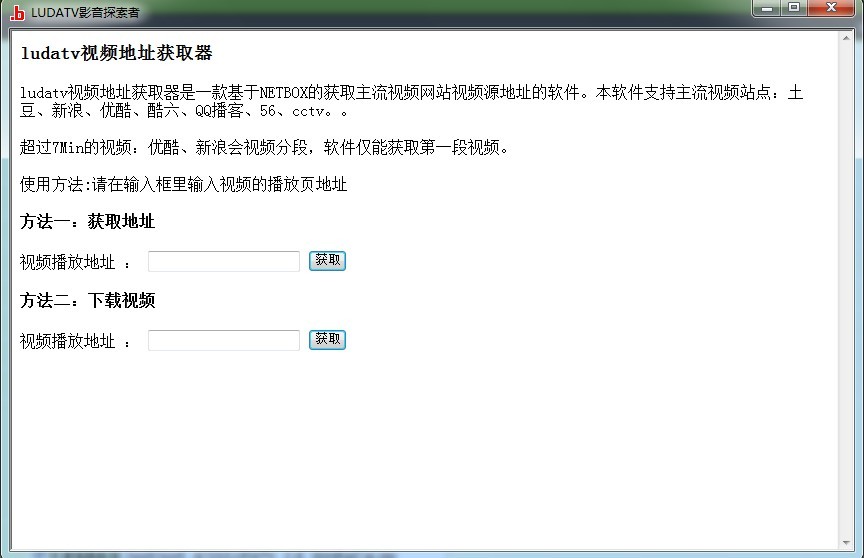The image size is (864, 558).
Task: Select the 方法一：获取地址 heading
Action: pyautogui.click(x=88, y=221)
